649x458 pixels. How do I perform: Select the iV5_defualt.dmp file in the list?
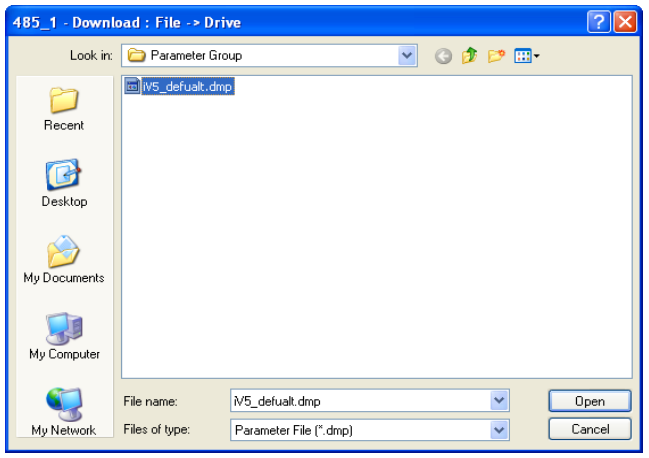tap(187, 87)
